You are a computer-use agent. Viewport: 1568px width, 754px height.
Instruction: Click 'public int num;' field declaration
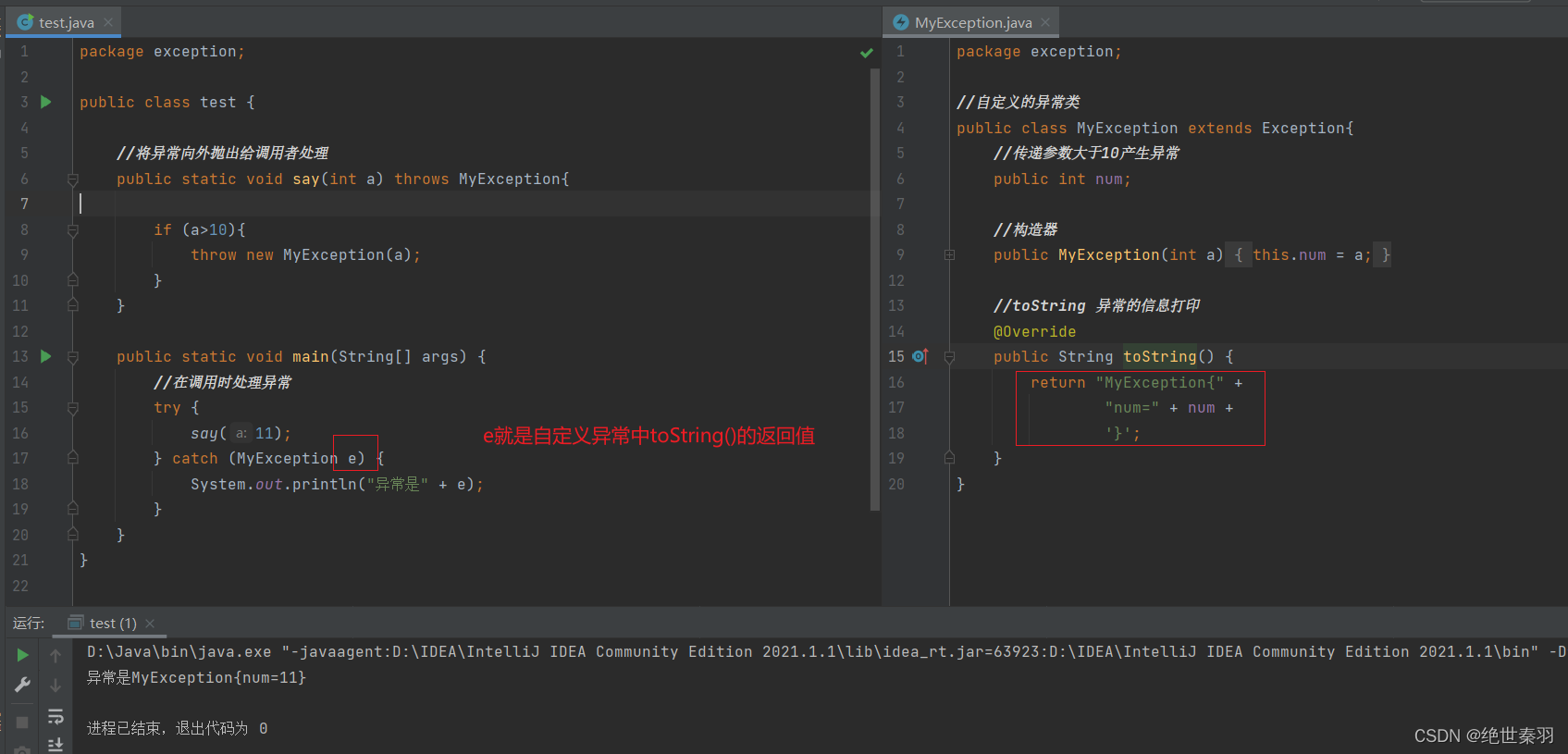coord(1062,179)
